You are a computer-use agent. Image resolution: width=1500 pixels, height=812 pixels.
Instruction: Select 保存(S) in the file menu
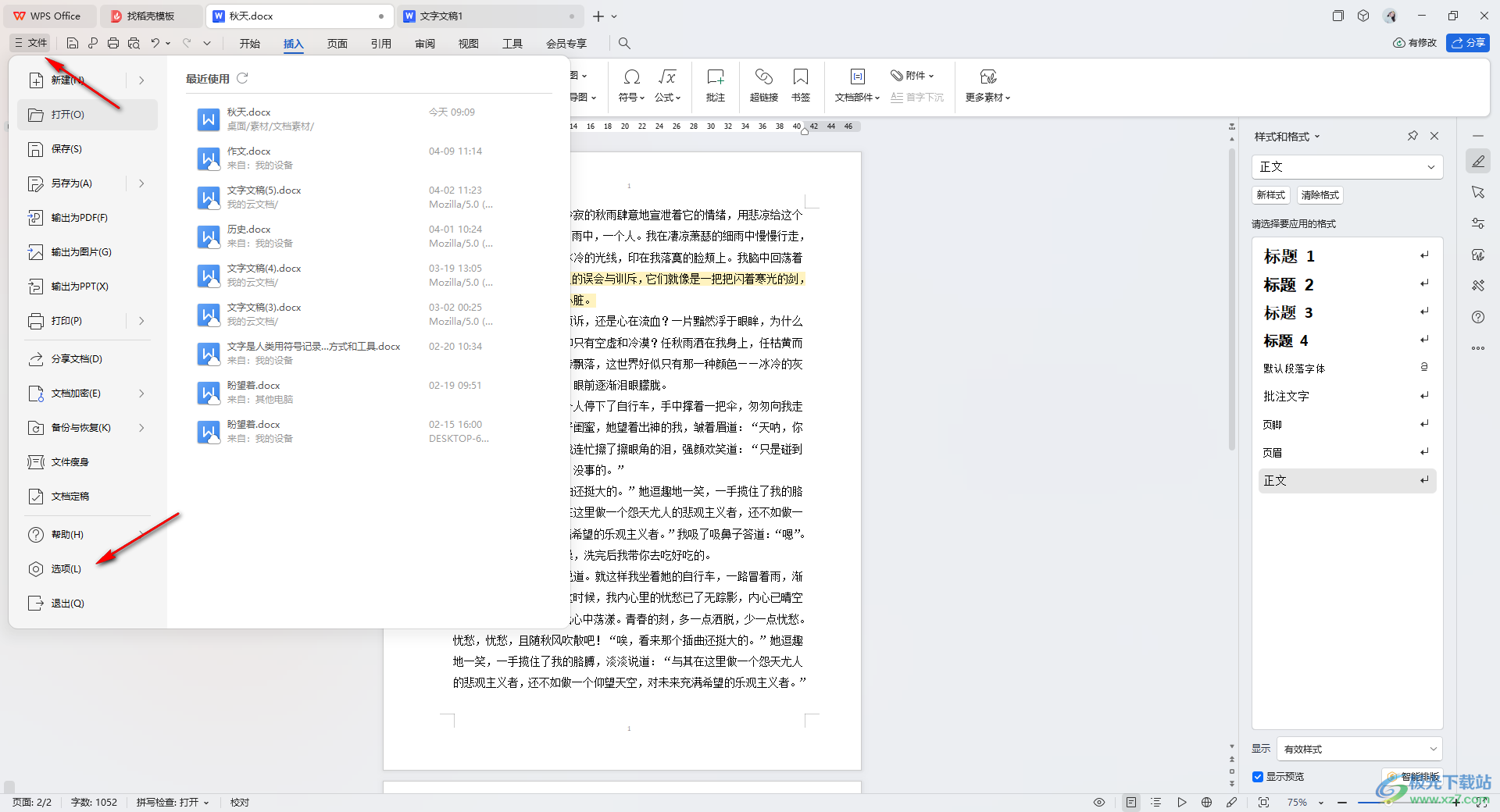(x=87, y=149)
